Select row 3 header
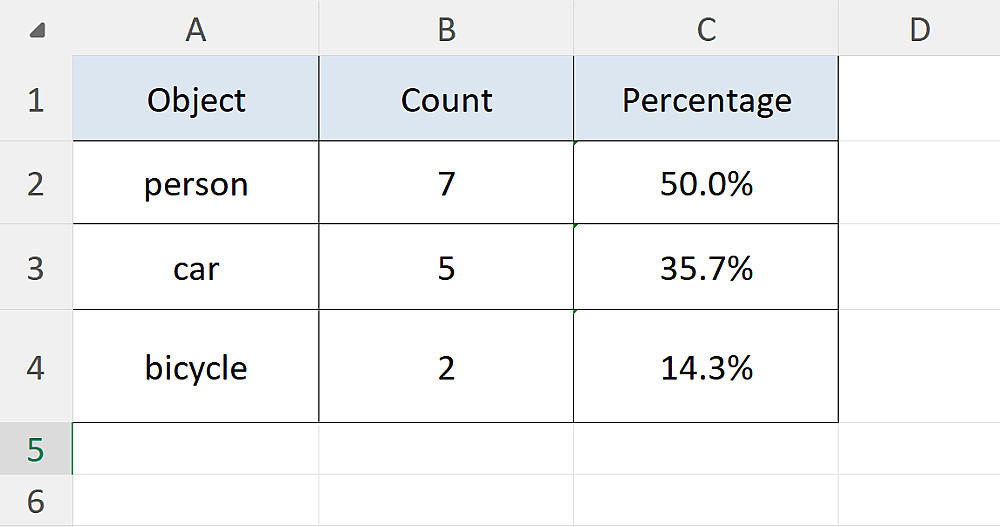1000x527 pixels. click(36, 268)
